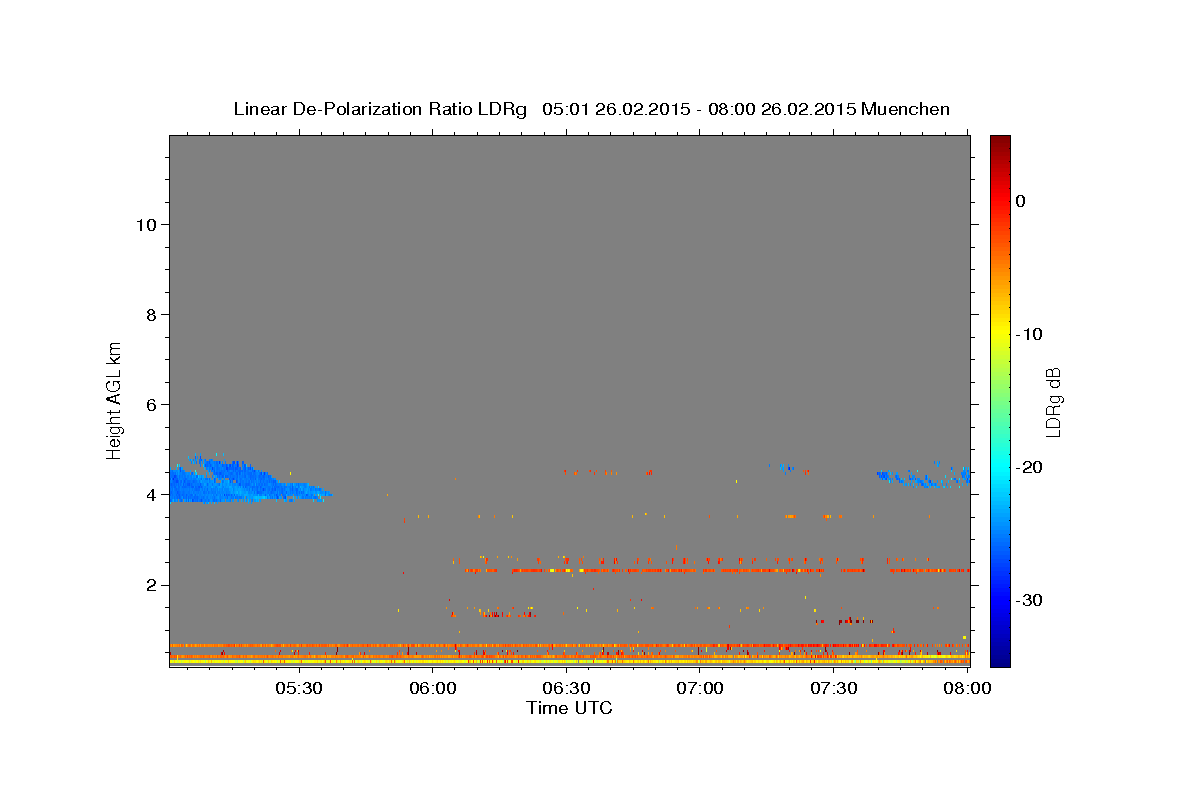Click the blue cloud patch near 07:45

click(x=925, y=476)
